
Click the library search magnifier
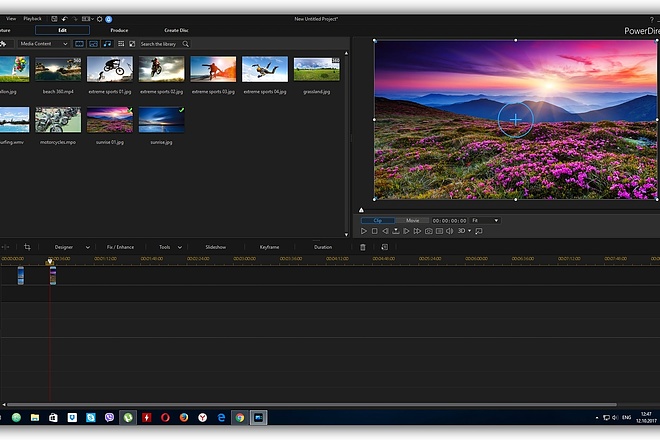pyautogui.click(x=186, y=44)
